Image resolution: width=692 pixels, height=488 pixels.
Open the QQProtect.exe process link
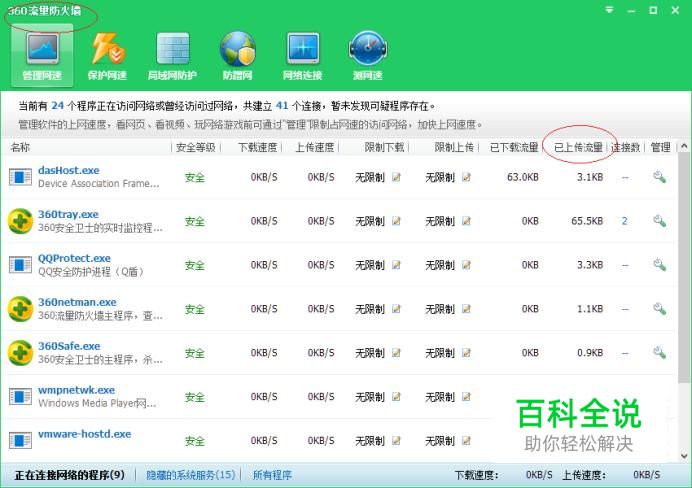coord(74,258)
